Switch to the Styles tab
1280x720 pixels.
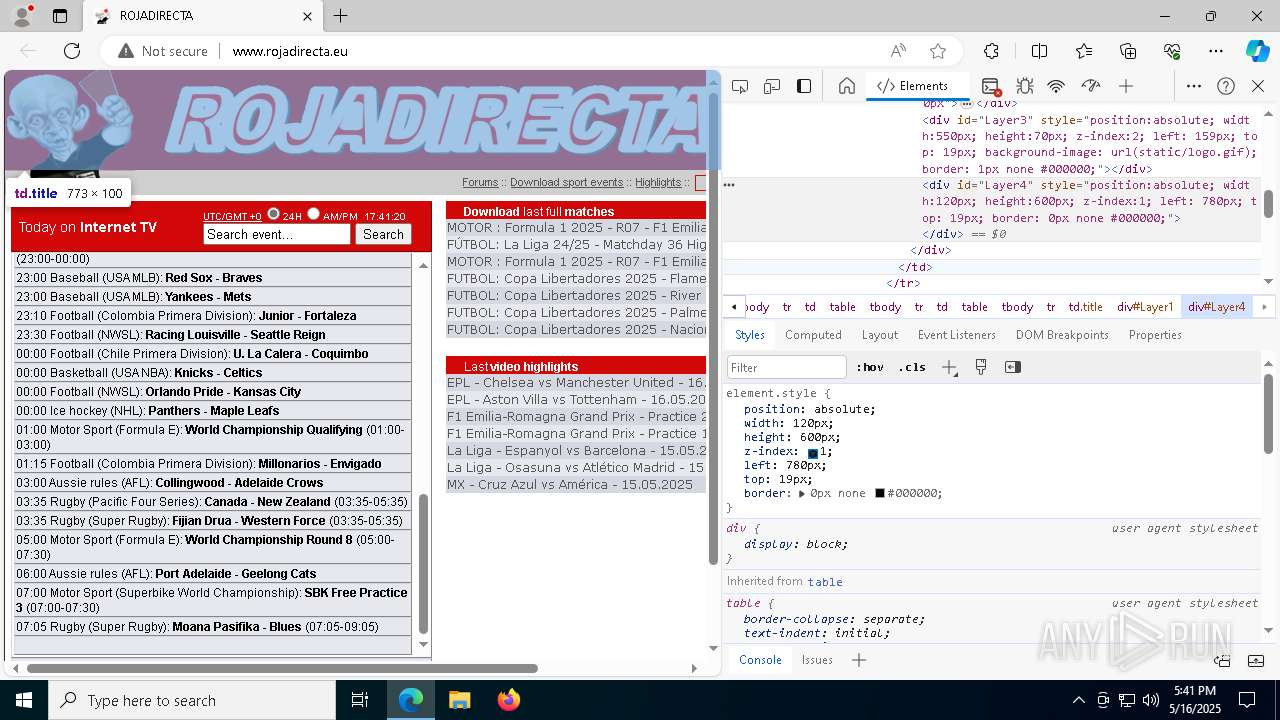[750, 335]
